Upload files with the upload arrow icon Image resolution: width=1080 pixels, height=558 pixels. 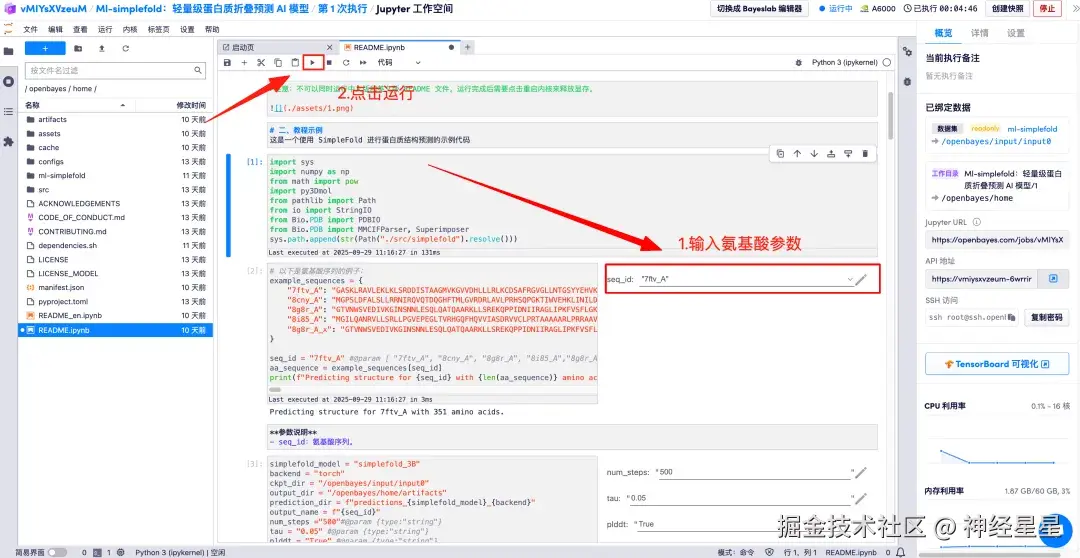coord(102,48)
